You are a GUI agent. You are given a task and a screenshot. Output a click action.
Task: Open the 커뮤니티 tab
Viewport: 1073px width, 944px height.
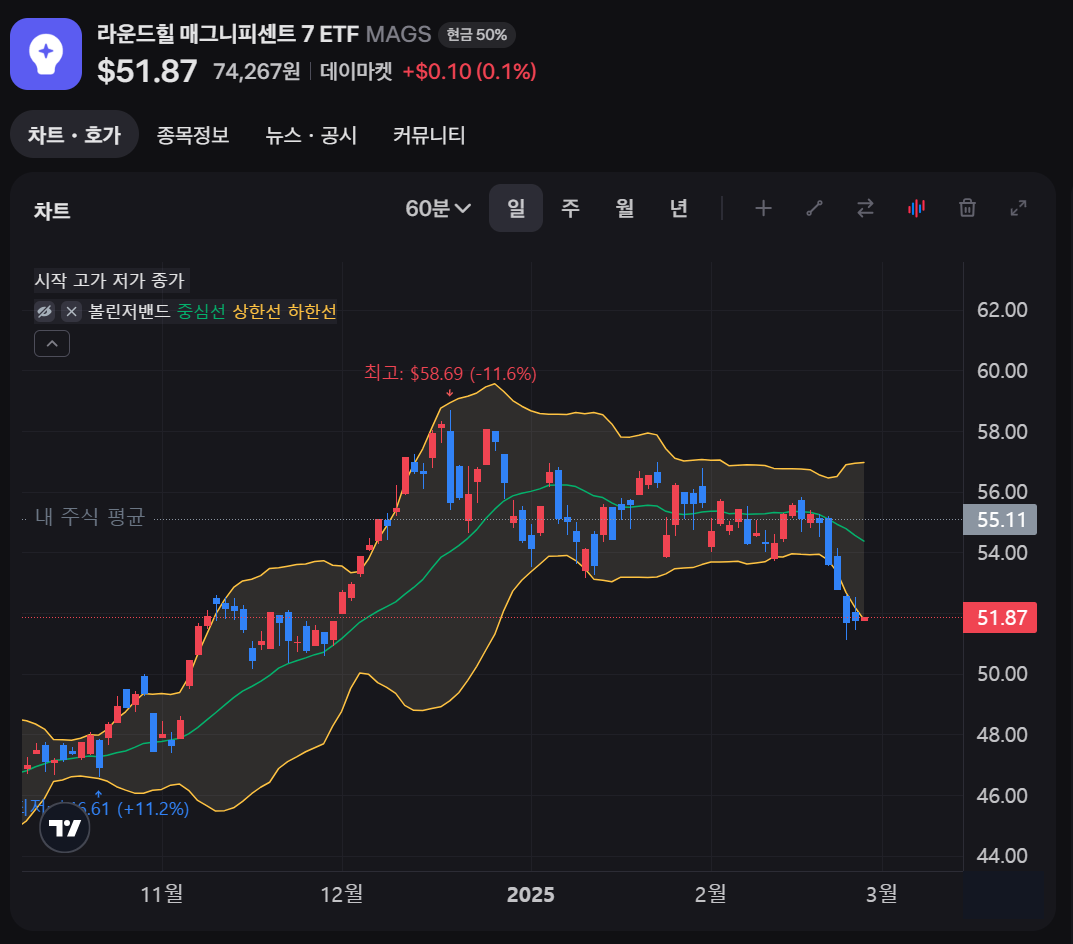pos(429,135)
